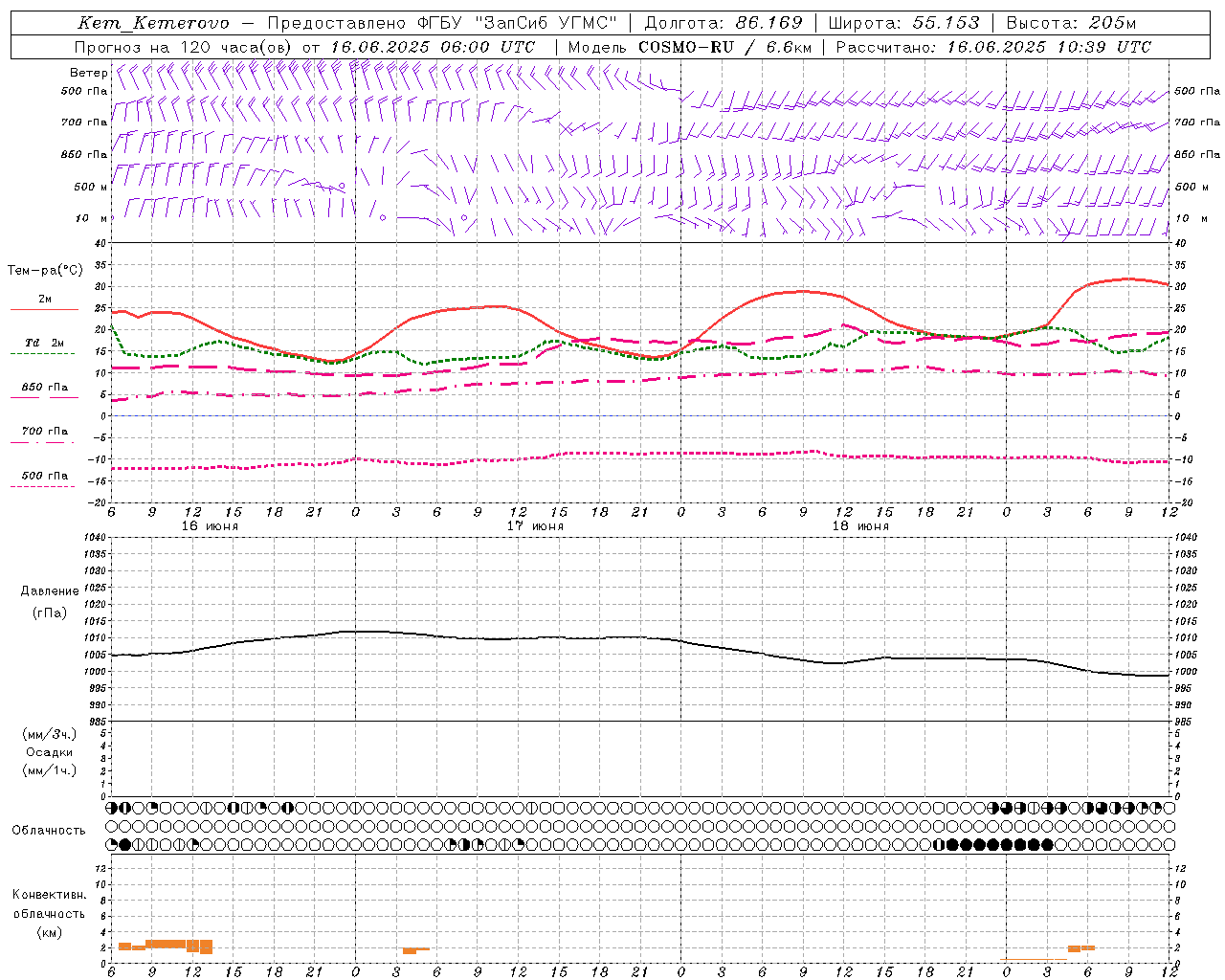Image resolution: width=1225 pixels, height=980 pixels.
Task: Click the 'Модель COSMO-RU / 6.6км' text
Action: click(x=689, y=47)
